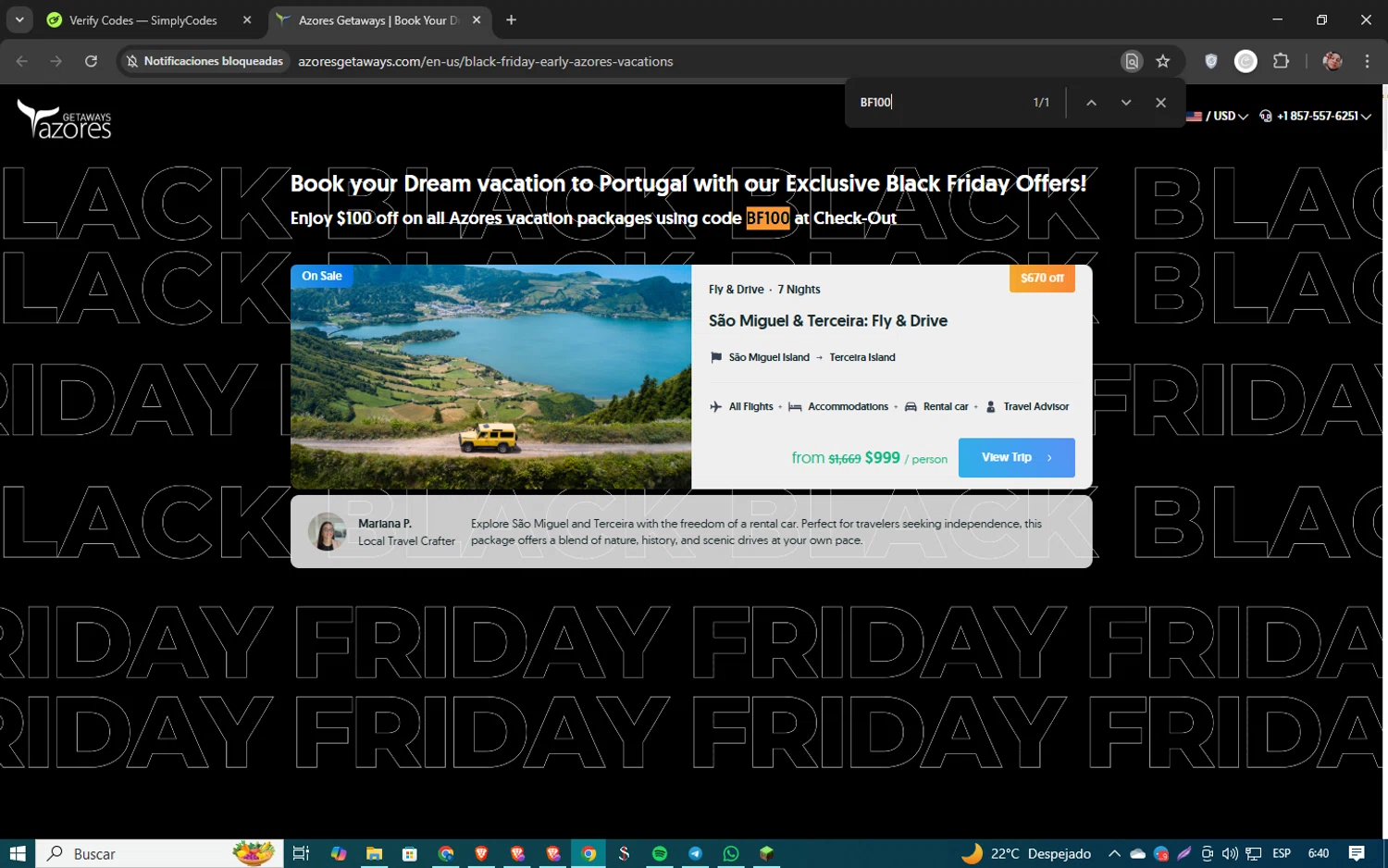Click the Terceira Island text
Screen dimensions: 1388x868
pos(862,357)
